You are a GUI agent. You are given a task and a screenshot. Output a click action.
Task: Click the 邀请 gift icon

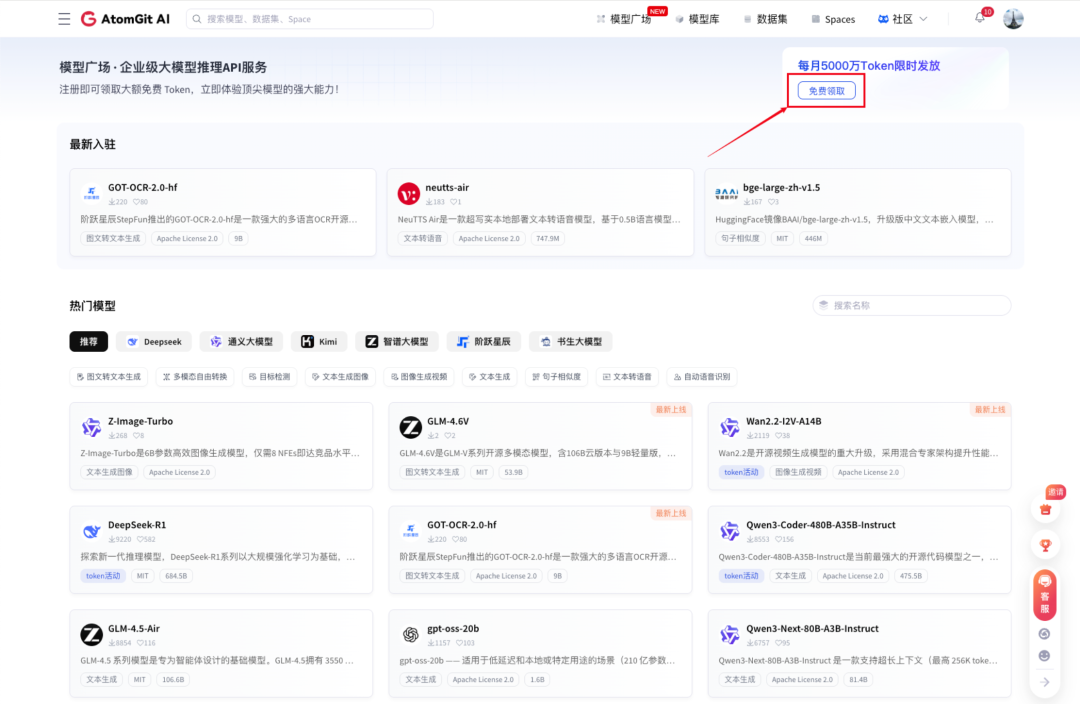coord(1045,508)
